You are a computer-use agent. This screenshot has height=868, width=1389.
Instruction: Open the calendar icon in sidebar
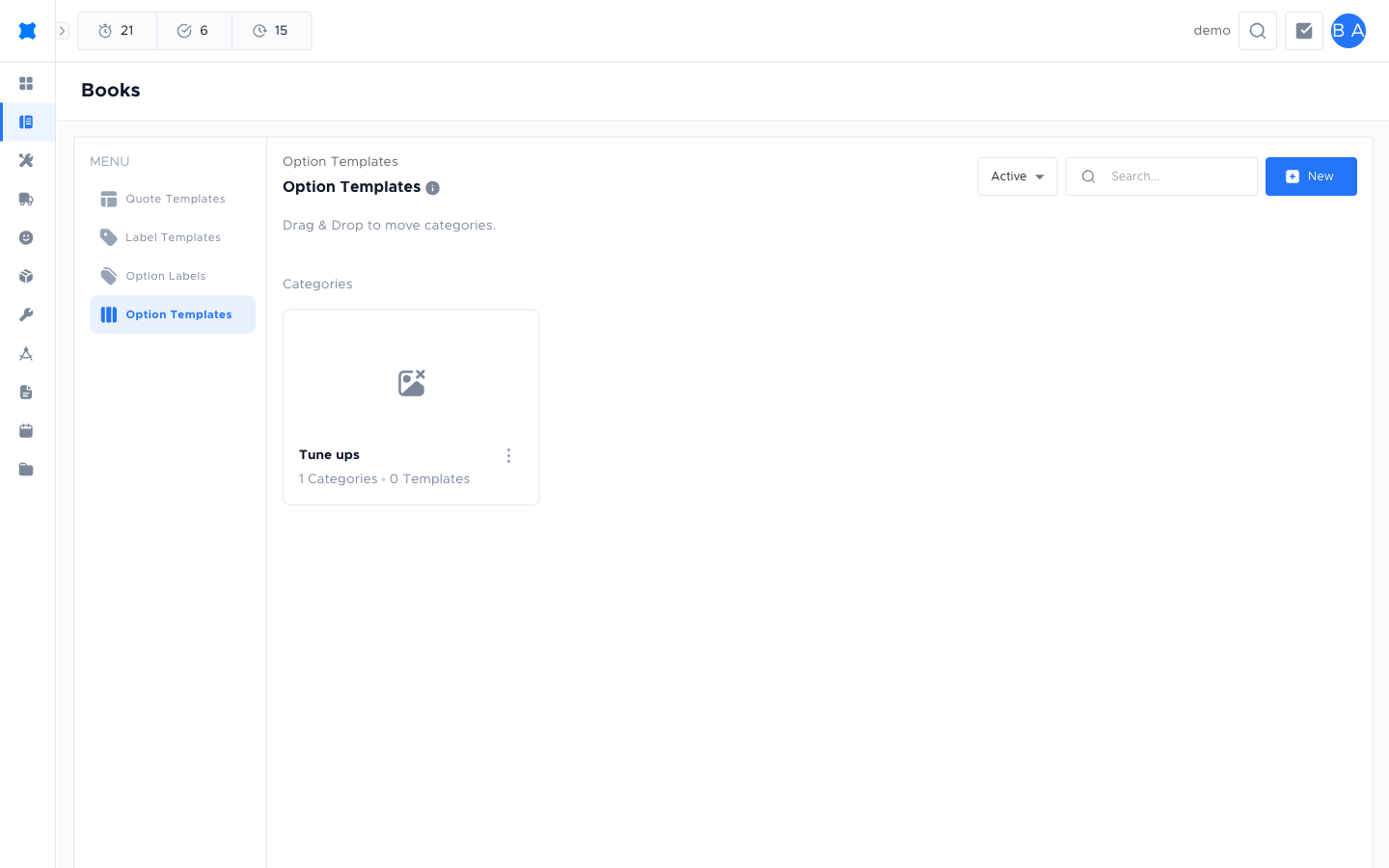pos(26,431)
